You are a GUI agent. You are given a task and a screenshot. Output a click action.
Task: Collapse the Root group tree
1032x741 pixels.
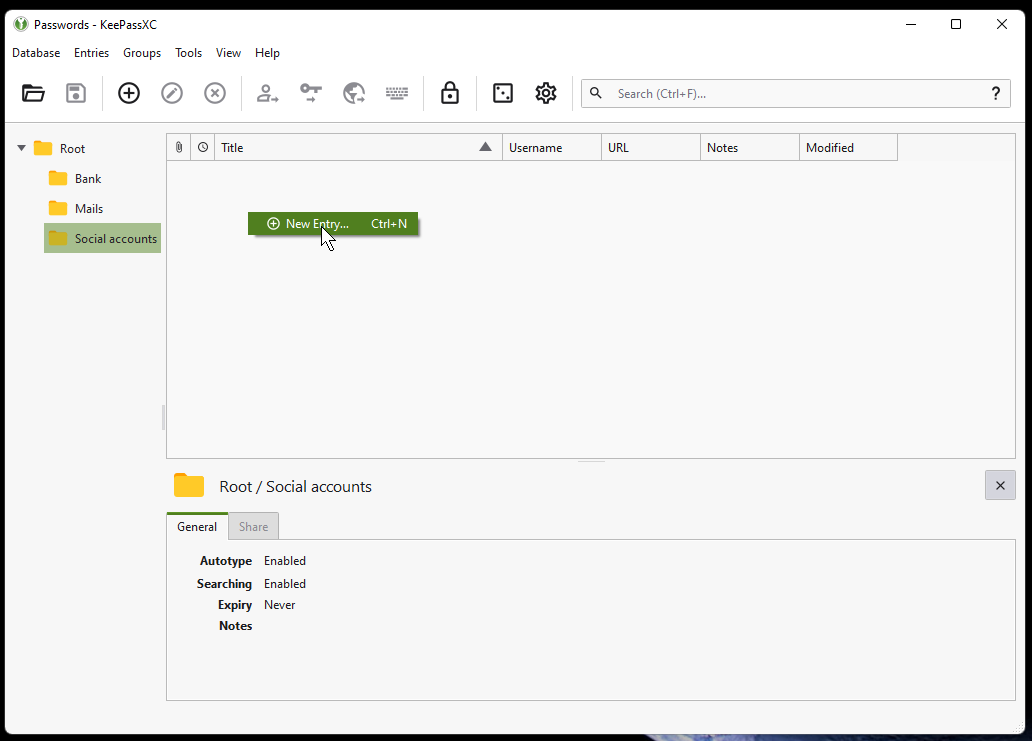(x=22, y=148)
